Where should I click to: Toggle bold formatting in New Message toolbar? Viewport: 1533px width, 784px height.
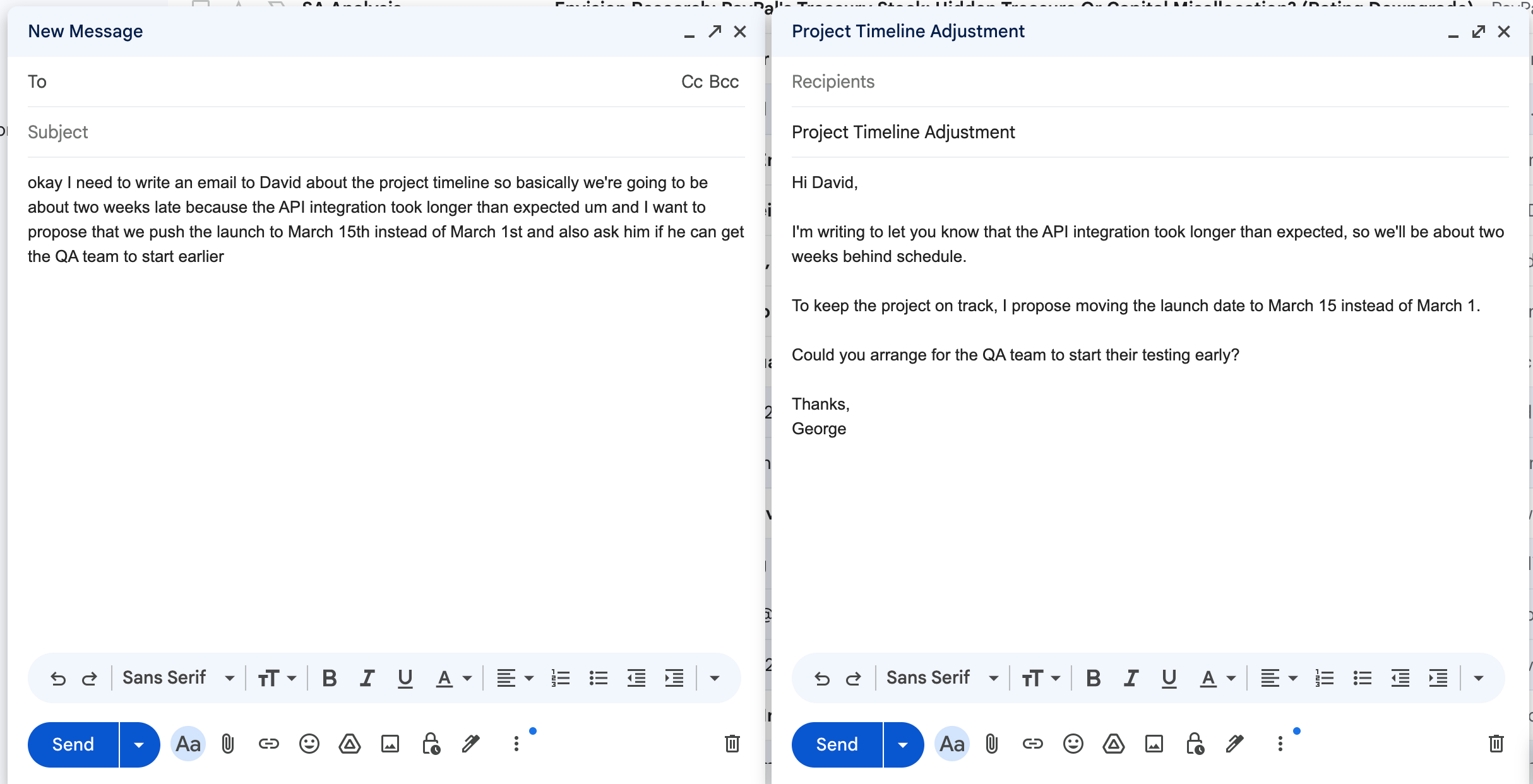point(329,679)
